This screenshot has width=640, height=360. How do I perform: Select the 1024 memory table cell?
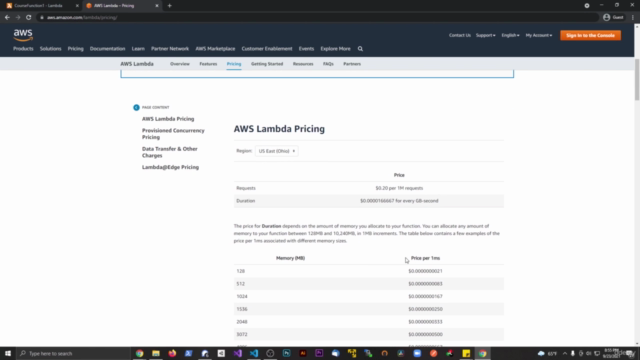click(x=242, y=296)
